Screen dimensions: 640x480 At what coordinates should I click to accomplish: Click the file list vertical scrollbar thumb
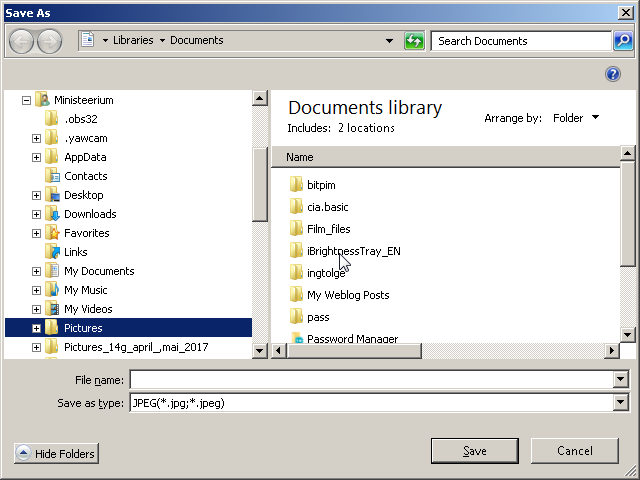pyautogui.click(x=627, y=213)
